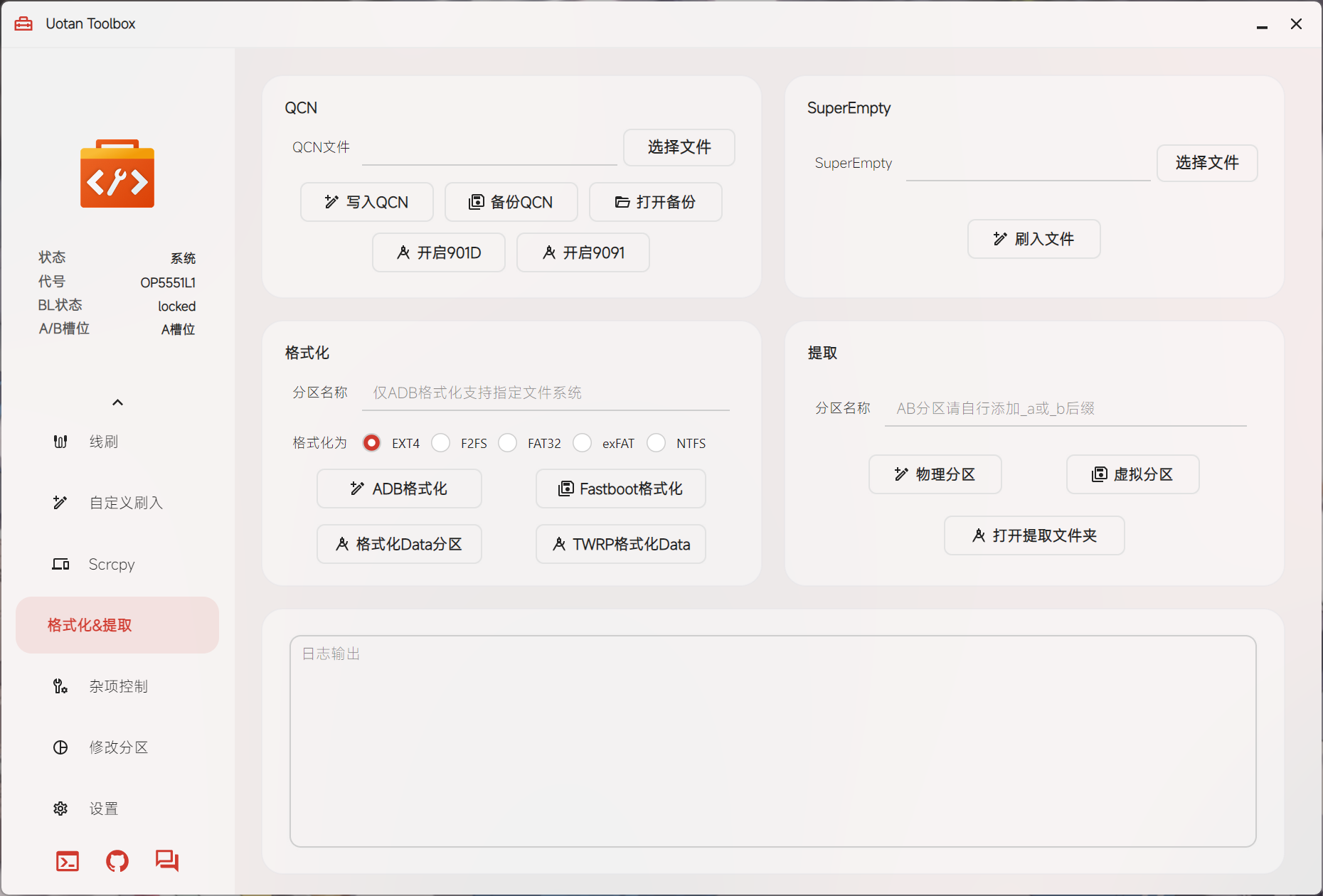
Task: Click the Scrcpy screen mirror icon
Action: point(60,564)
